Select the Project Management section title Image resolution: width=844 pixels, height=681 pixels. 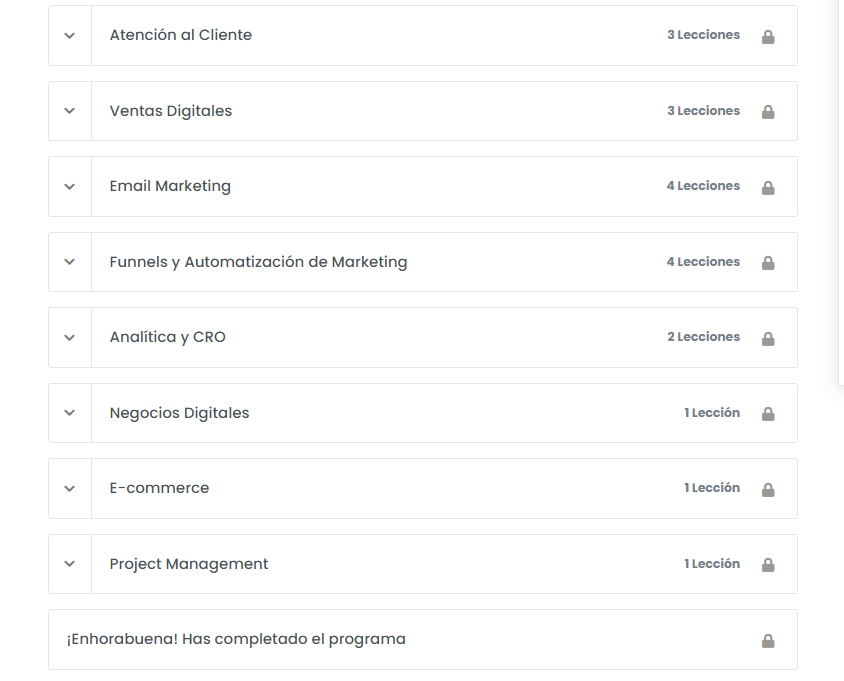click(188, 564)
